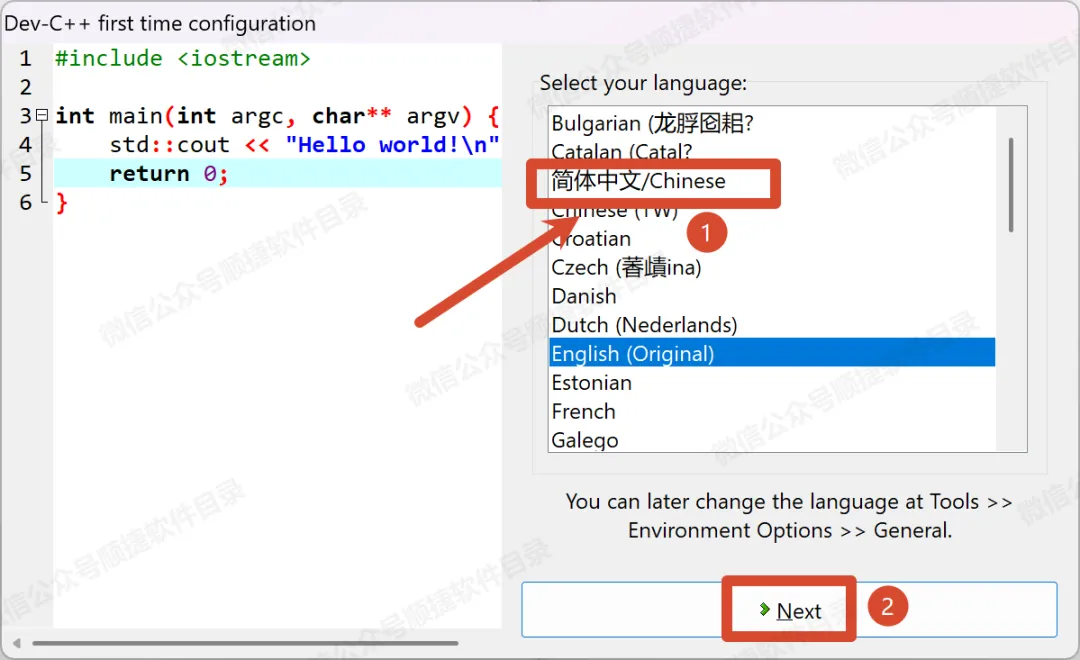Viewport: 1080px width, 660px height.
Task: Select French language entry
Action: coord(772,411)
